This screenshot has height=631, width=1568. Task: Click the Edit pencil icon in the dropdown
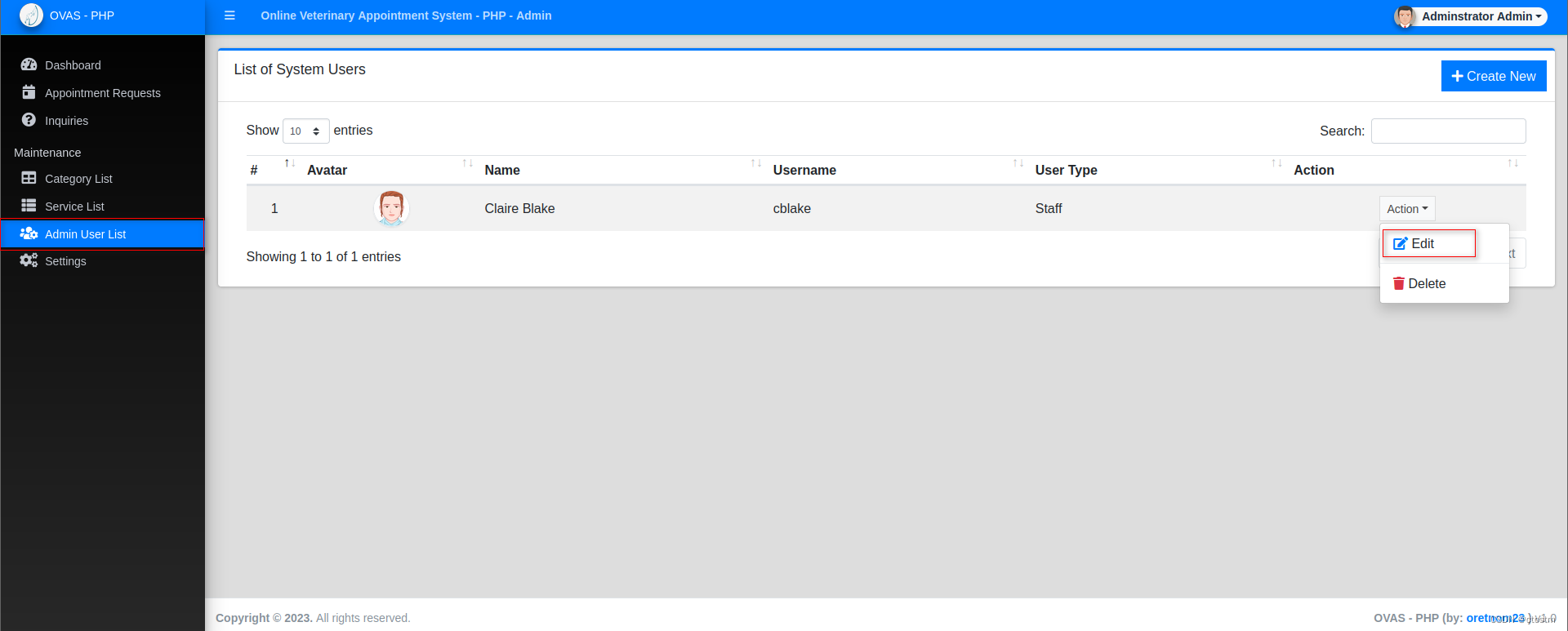[x=1400, y=243]
